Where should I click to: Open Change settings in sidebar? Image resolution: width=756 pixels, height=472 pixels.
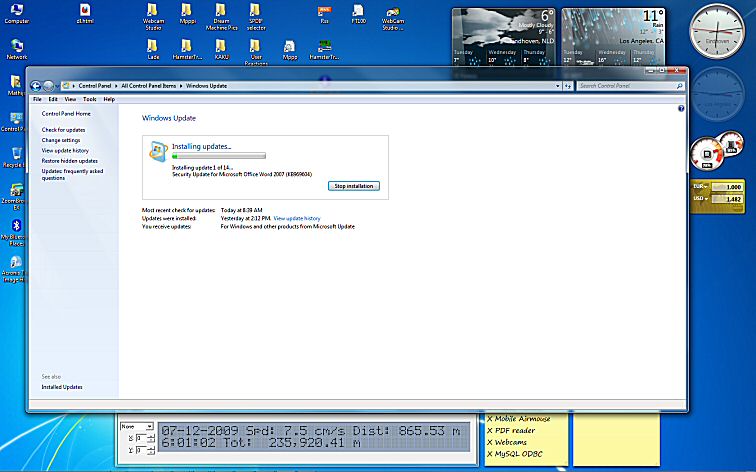tap(61, 140)
